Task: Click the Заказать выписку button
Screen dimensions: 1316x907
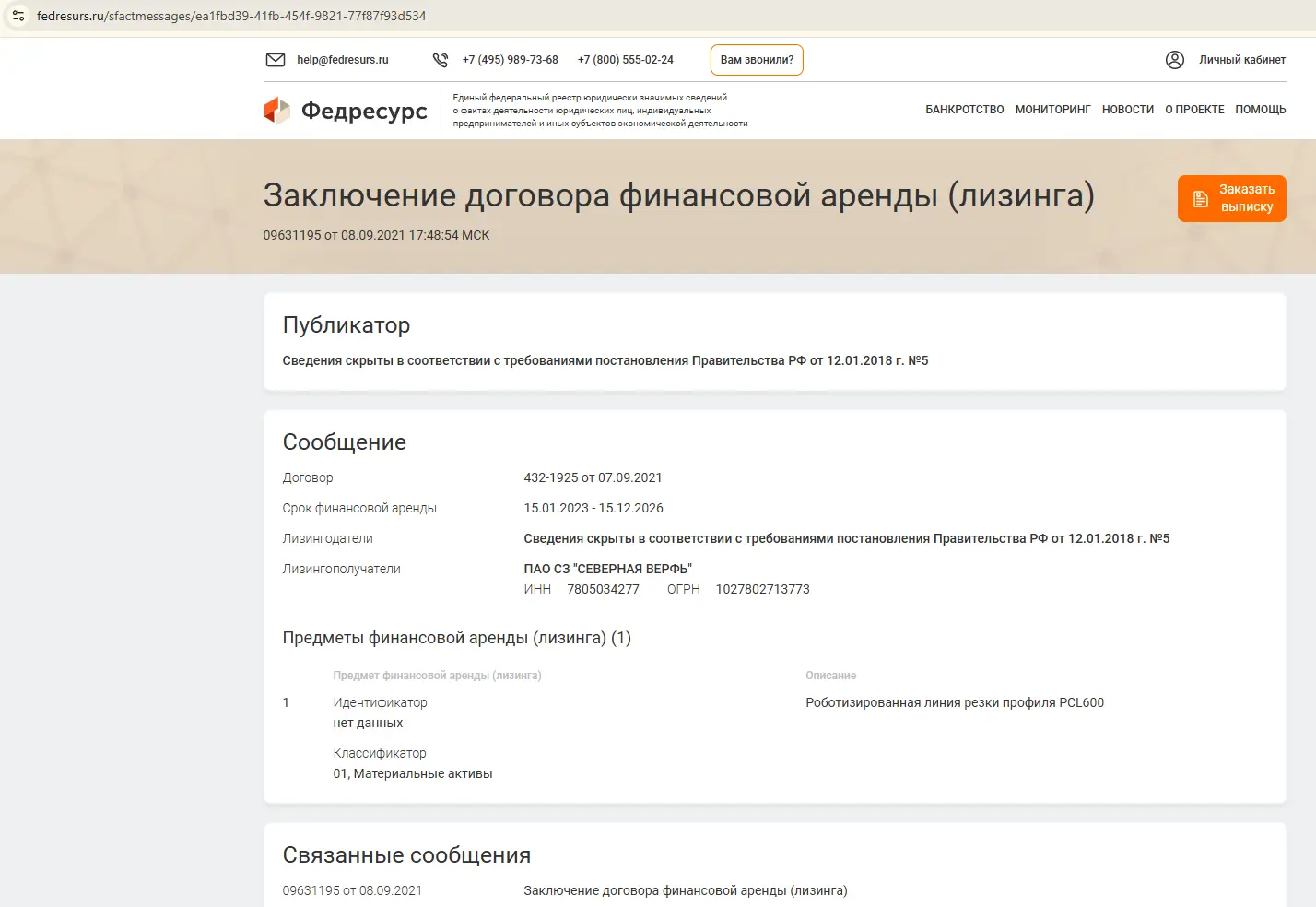Action: [1232, 199]
